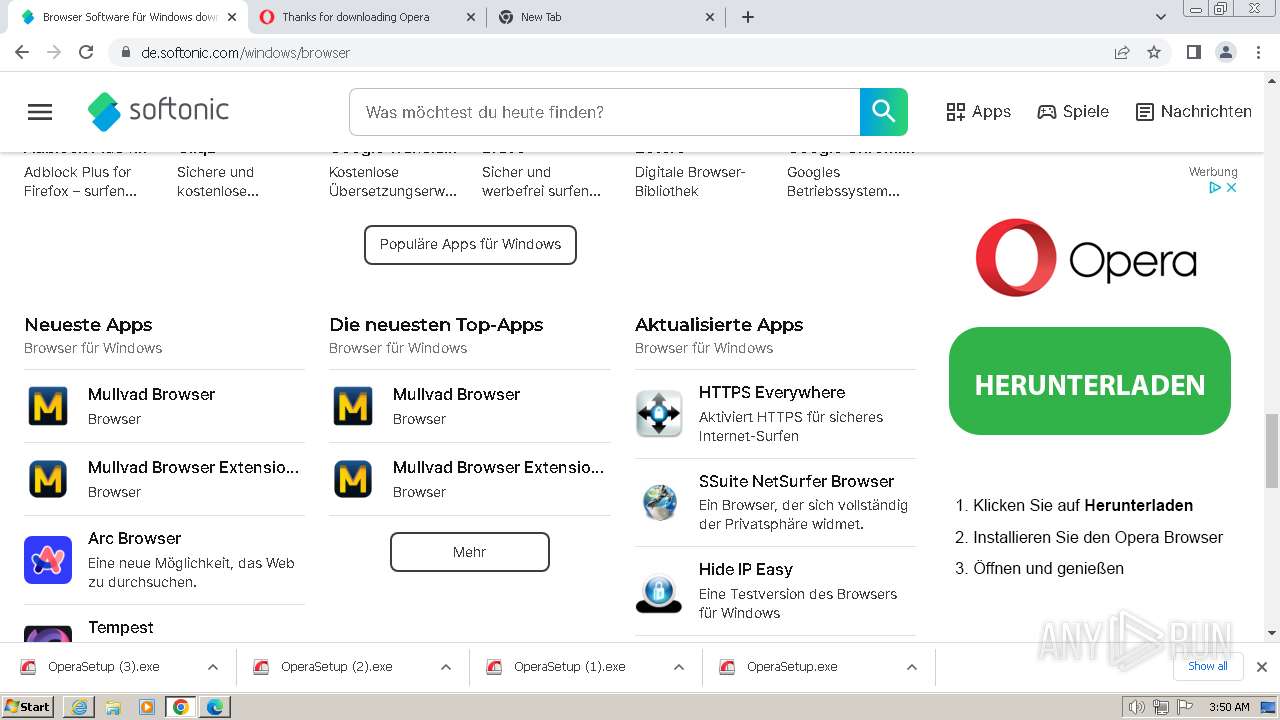1280x720 pixels.
Task: Click the Nachrichten news icon
Action: point(1145,112)
